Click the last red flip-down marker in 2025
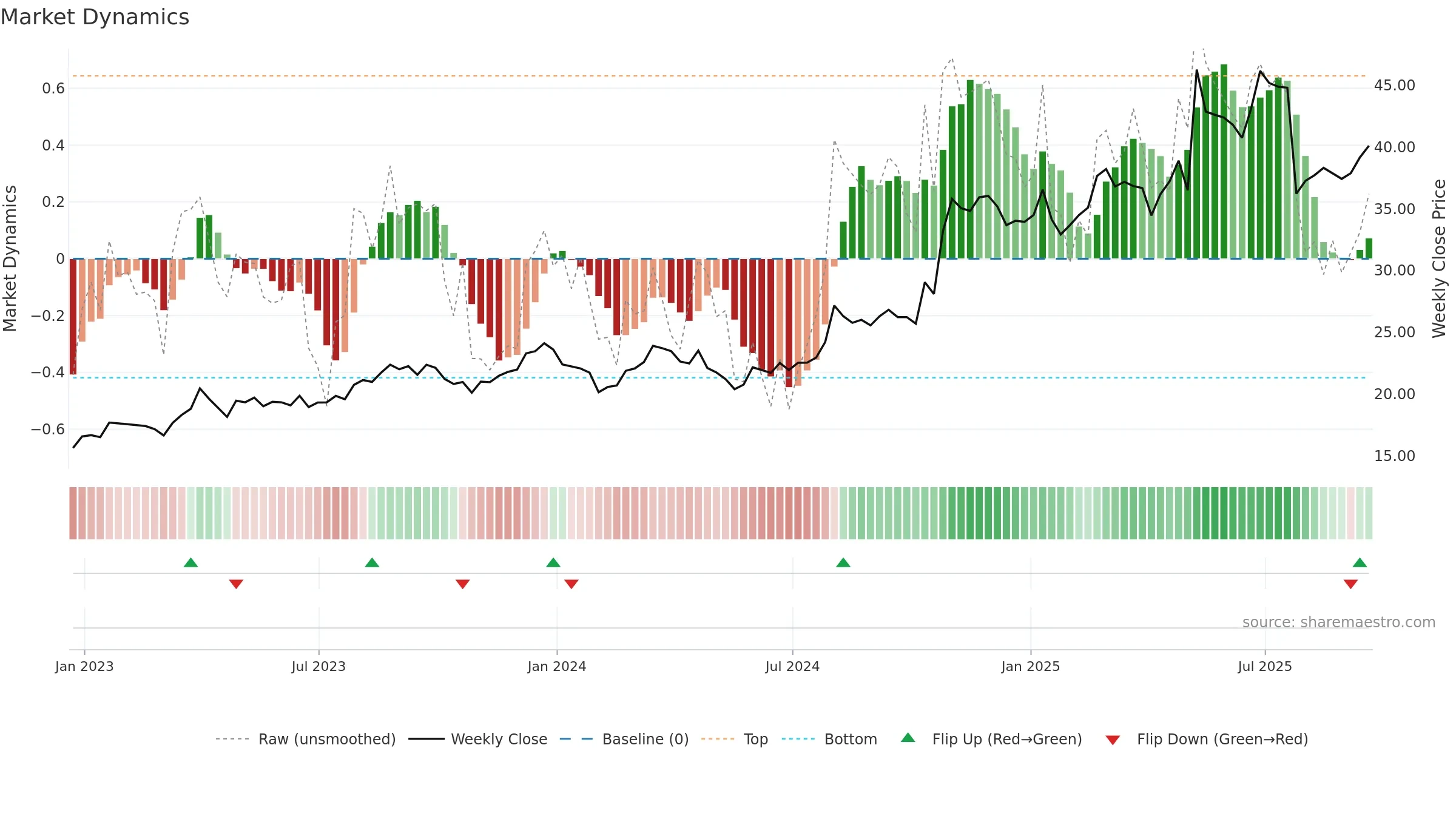 click(x=1350, y=584)
